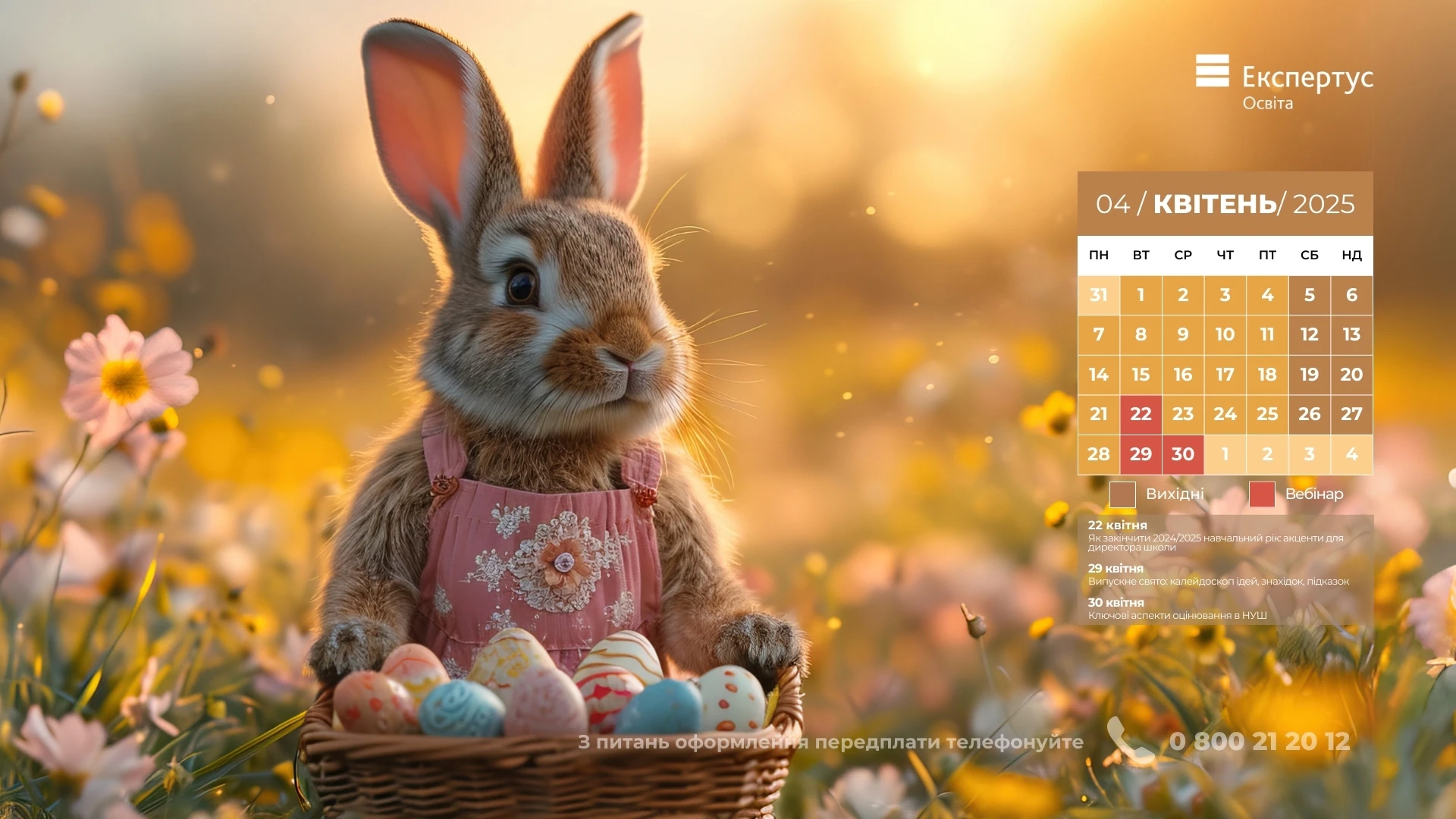Select April 22 webinar date

[x=1141, y=414]
